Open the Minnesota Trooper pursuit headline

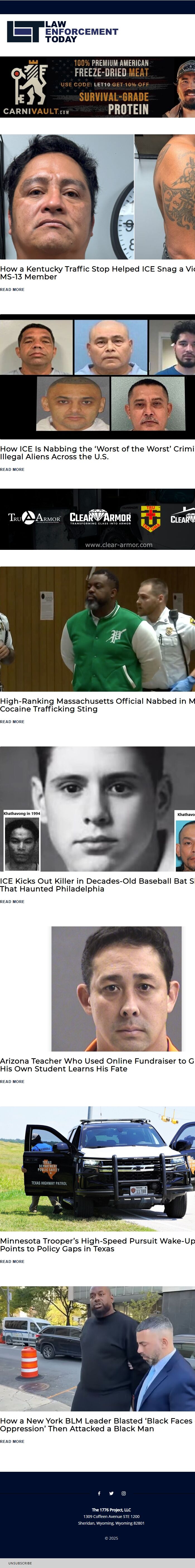click(x=97, y=1245)
